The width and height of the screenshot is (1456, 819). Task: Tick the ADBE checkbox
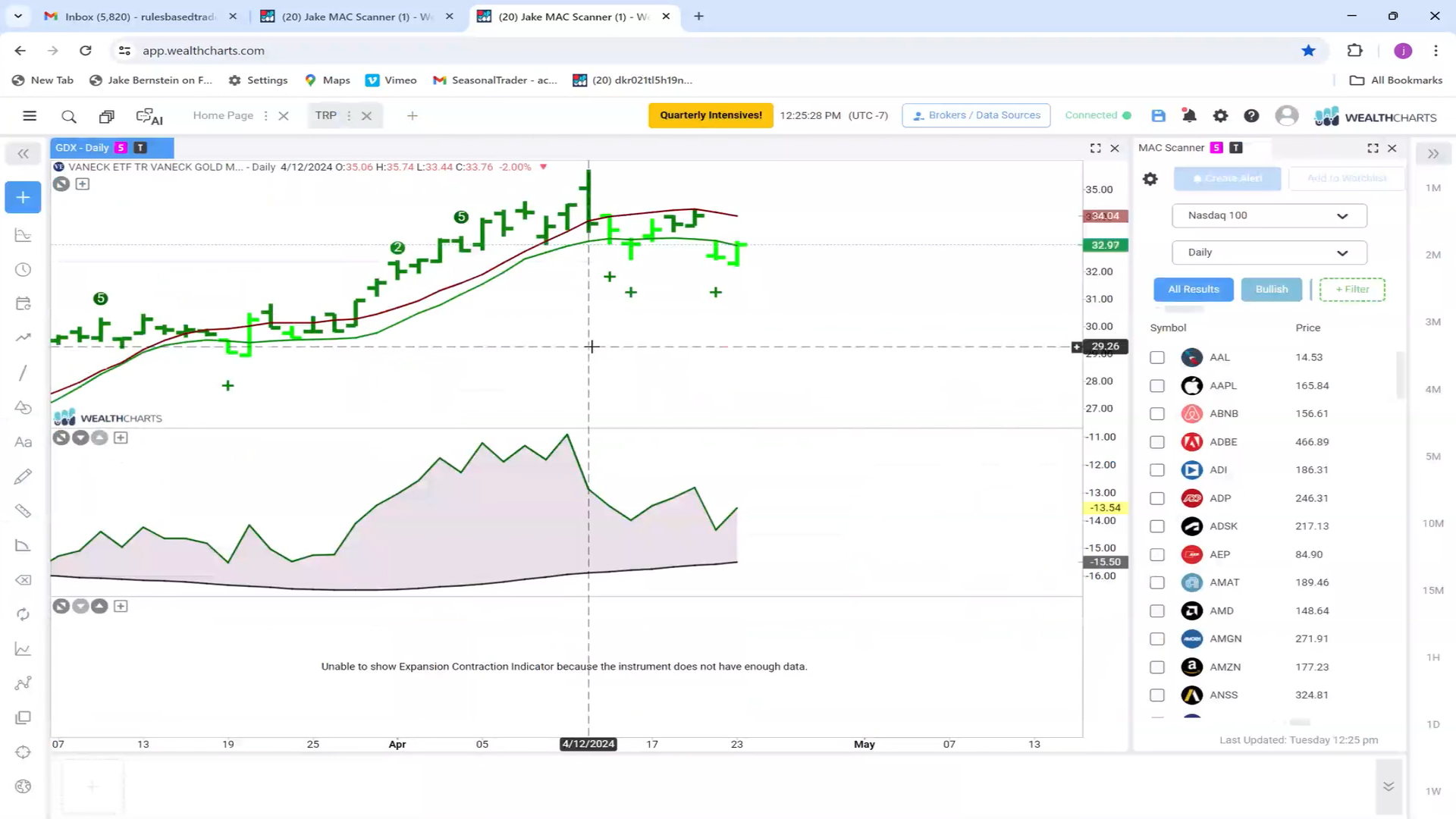pos(1156,441)
